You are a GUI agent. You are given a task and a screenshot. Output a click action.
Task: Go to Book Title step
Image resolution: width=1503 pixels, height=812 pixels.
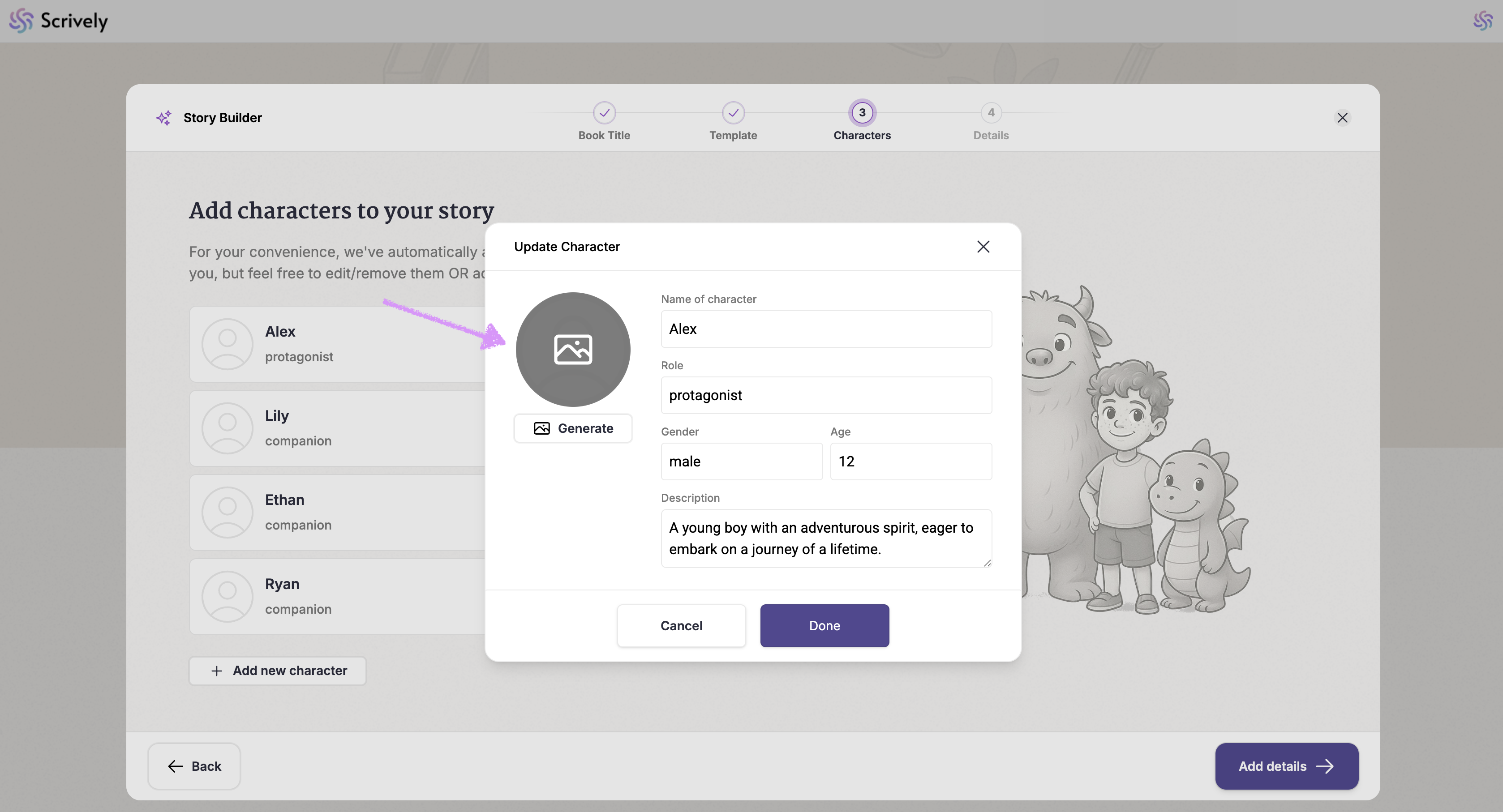pos(604,113)
